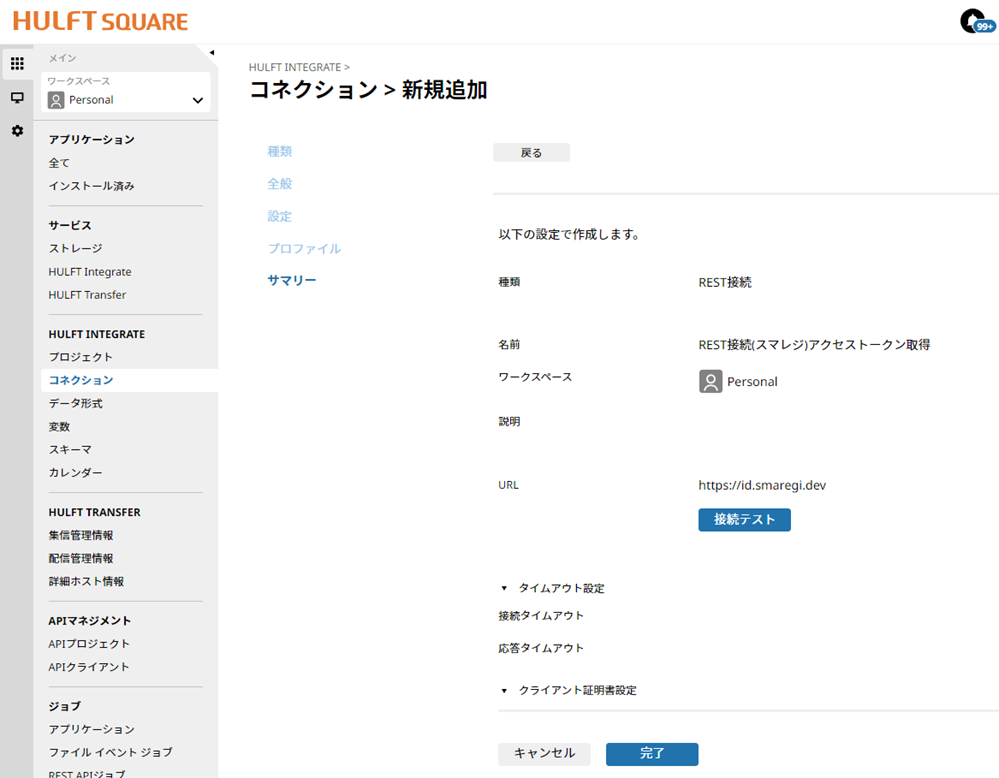
Task: Click the Personal avatar icon in workspace selector
Action: (x=56, y=100)
